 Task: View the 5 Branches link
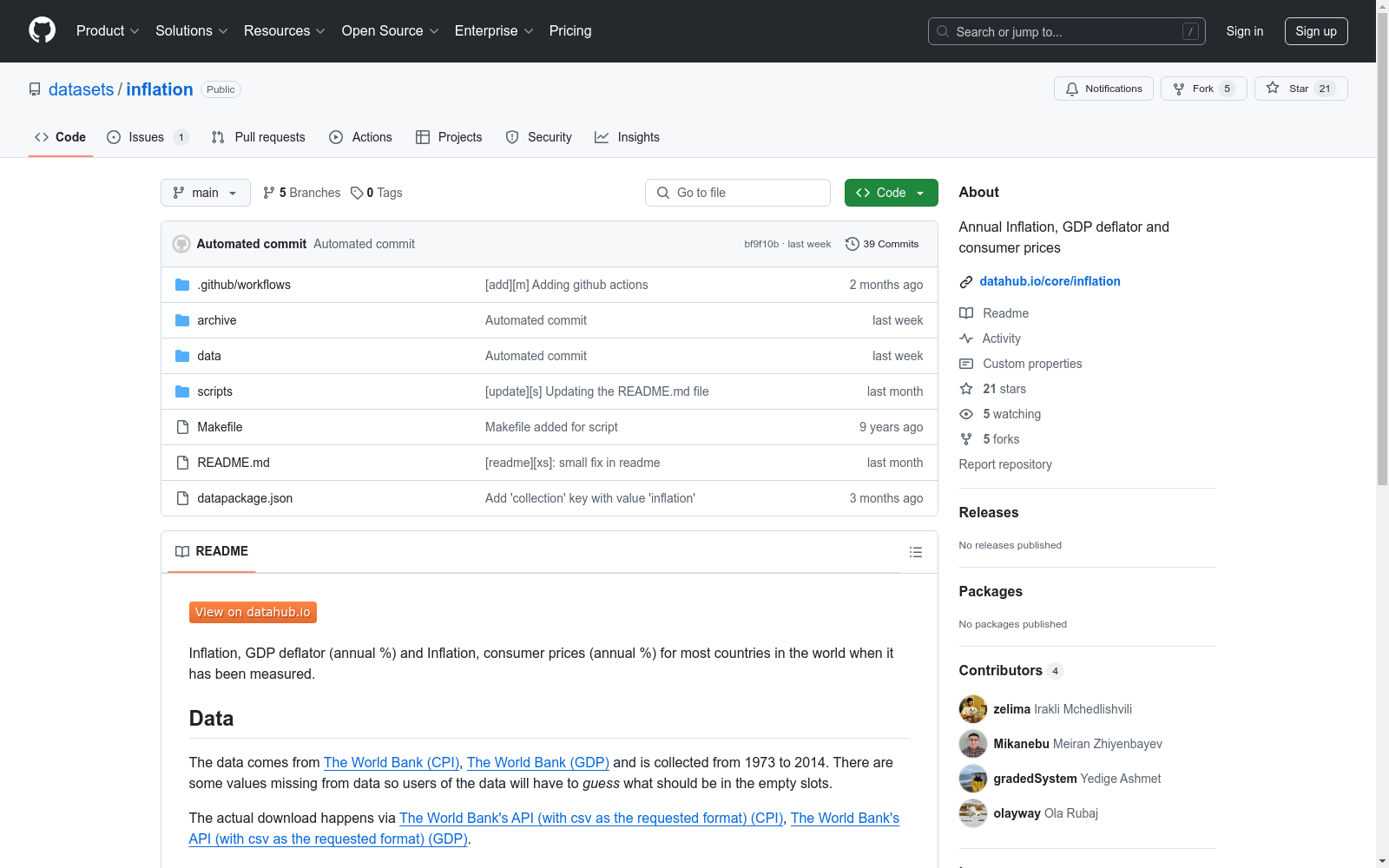[x=302, y=193]
